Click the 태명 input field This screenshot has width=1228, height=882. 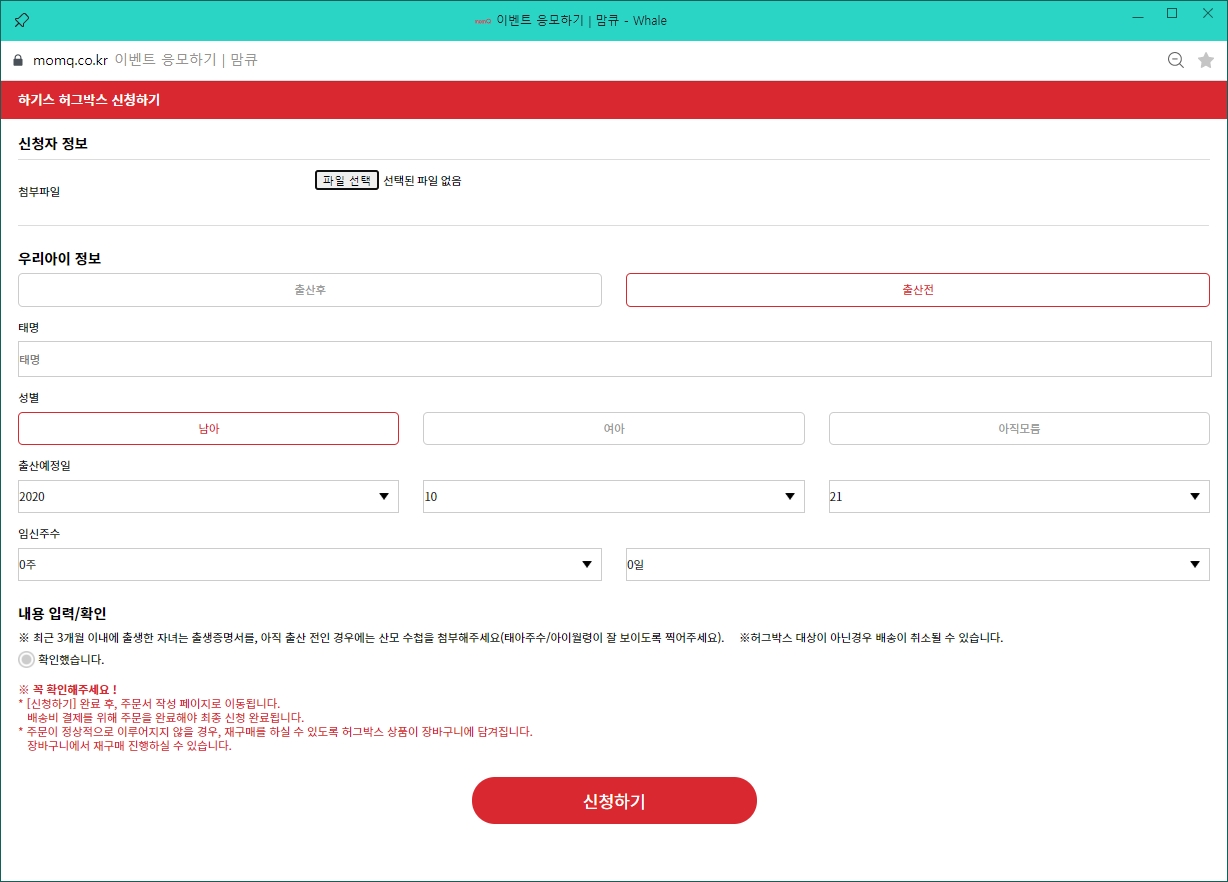(x=615, y=359)
